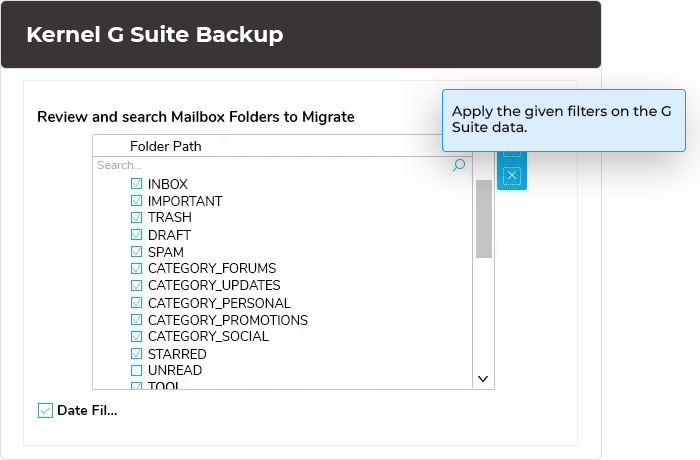Select the TRASH folder label
The height and width of the screenshot is (460, 700).
(170, 217)
